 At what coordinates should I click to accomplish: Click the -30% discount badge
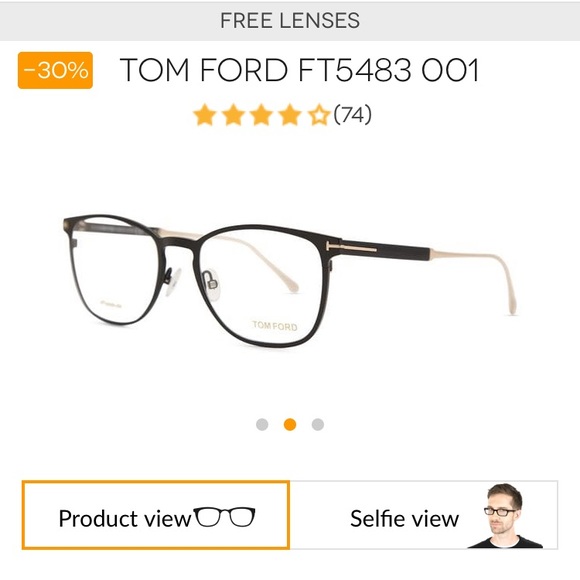pos(55,70)
